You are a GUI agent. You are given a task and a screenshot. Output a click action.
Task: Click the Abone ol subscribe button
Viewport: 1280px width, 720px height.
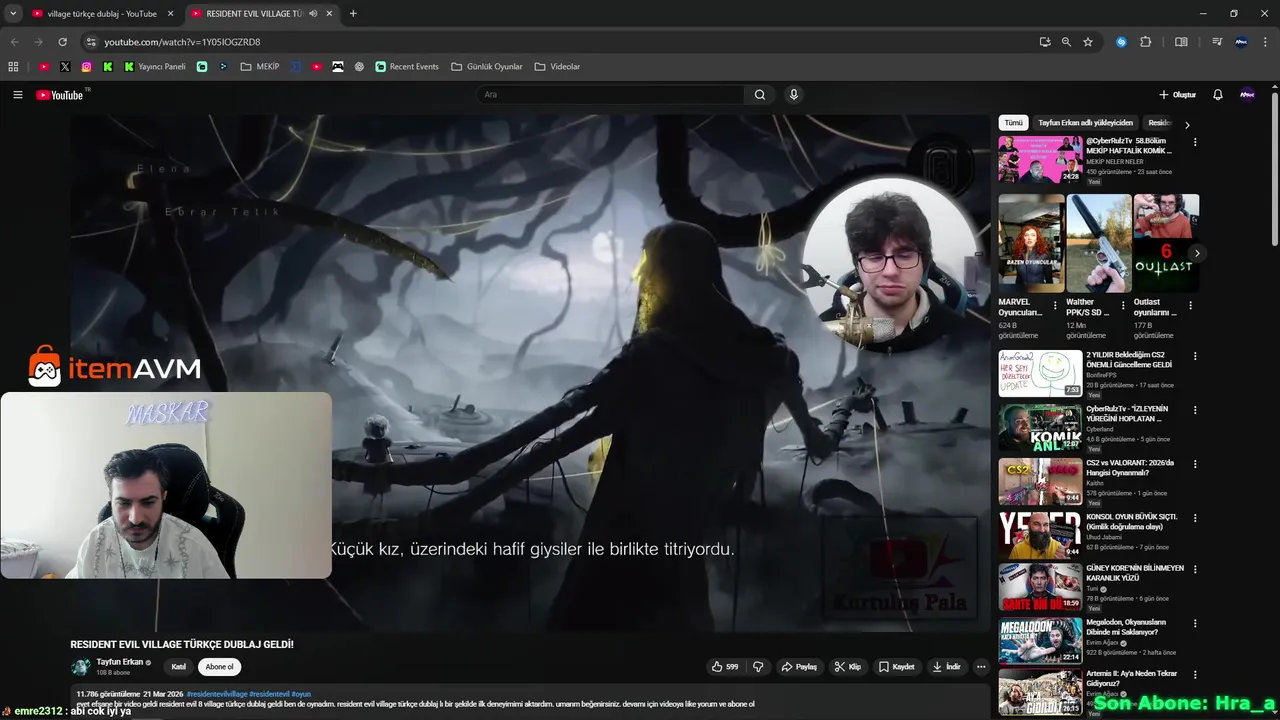coord(219,667)
